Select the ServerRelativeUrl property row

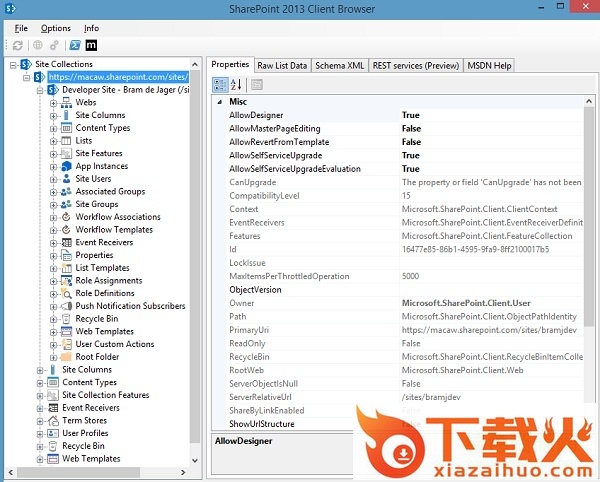405,397
